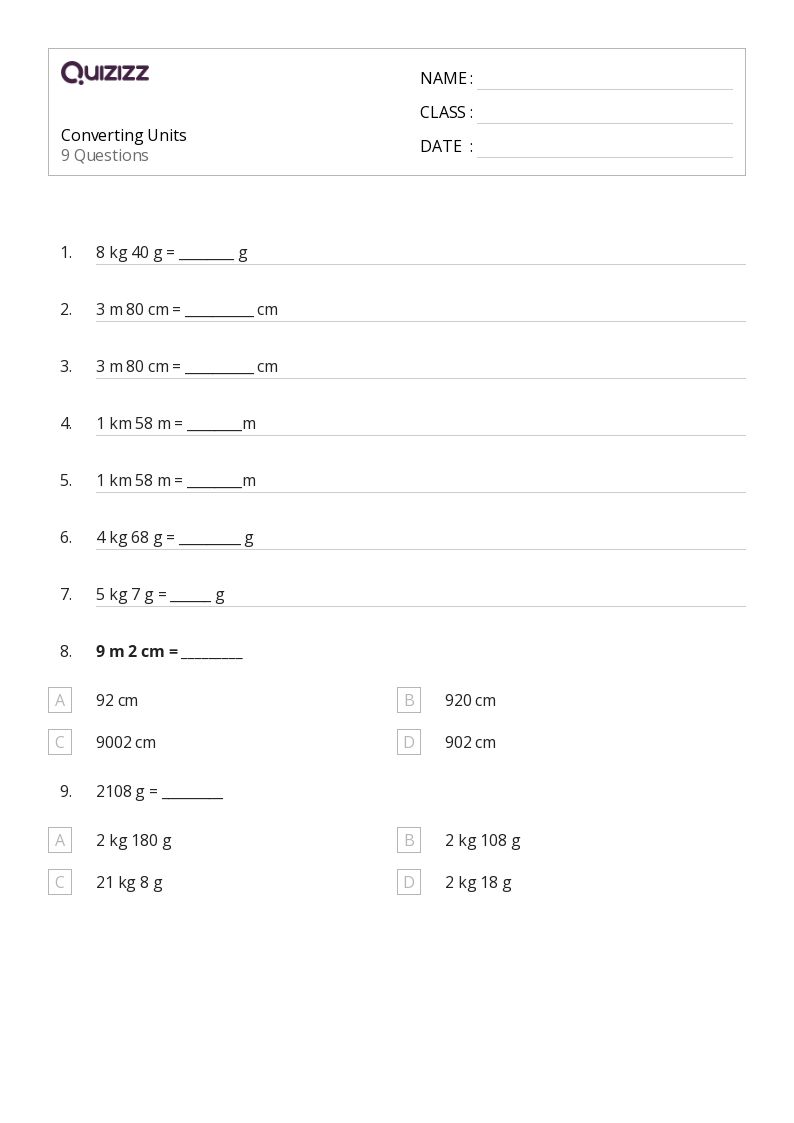This screenshot has height=1123, width=794.
Task: Click the answer blank for 4 kg 68 g
Action: tap(210, 538)
